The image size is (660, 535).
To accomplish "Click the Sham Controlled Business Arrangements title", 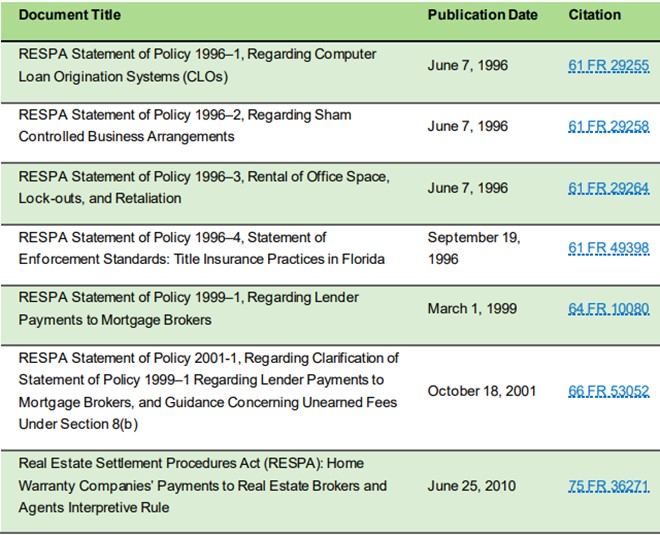I will pyautogui.click(x=185, y=125).
